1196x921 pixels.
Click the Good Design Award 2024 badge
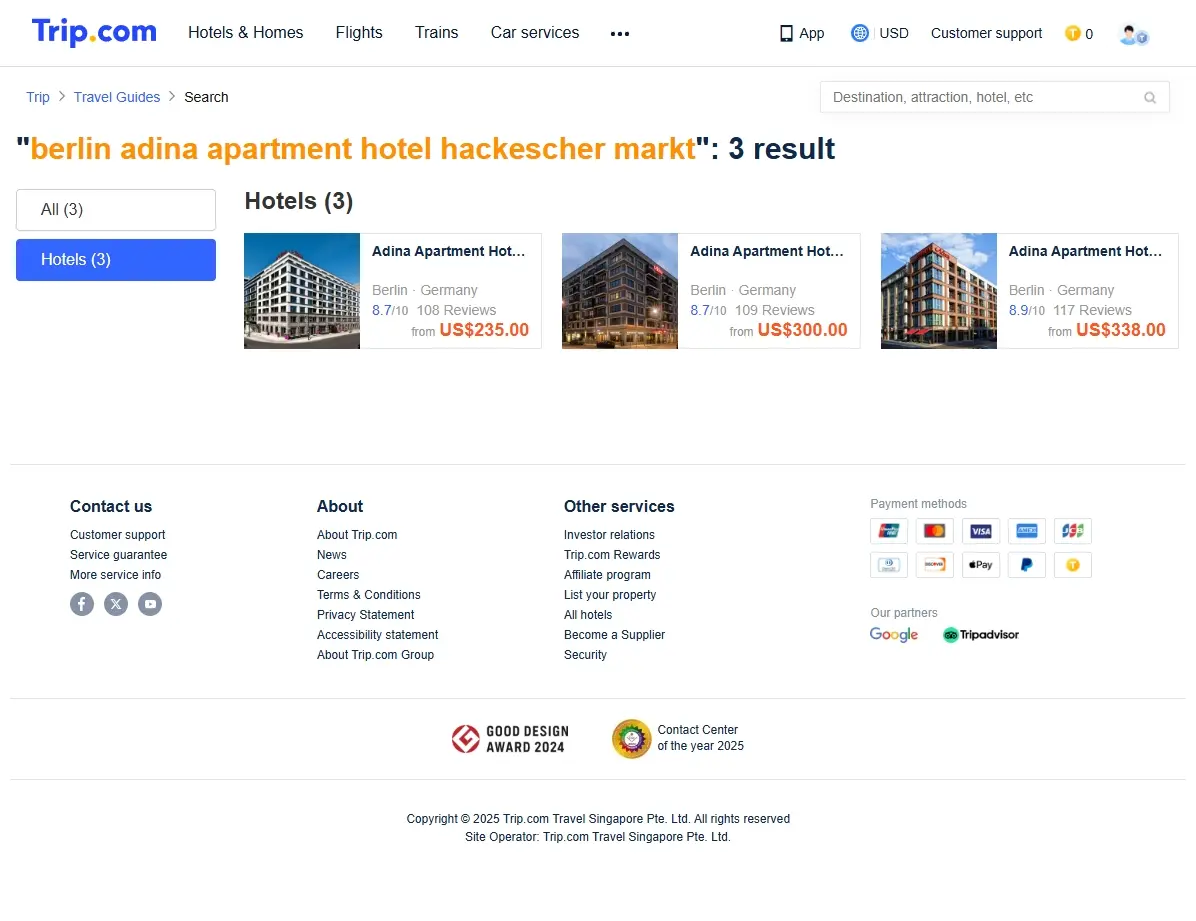[510, 739]
